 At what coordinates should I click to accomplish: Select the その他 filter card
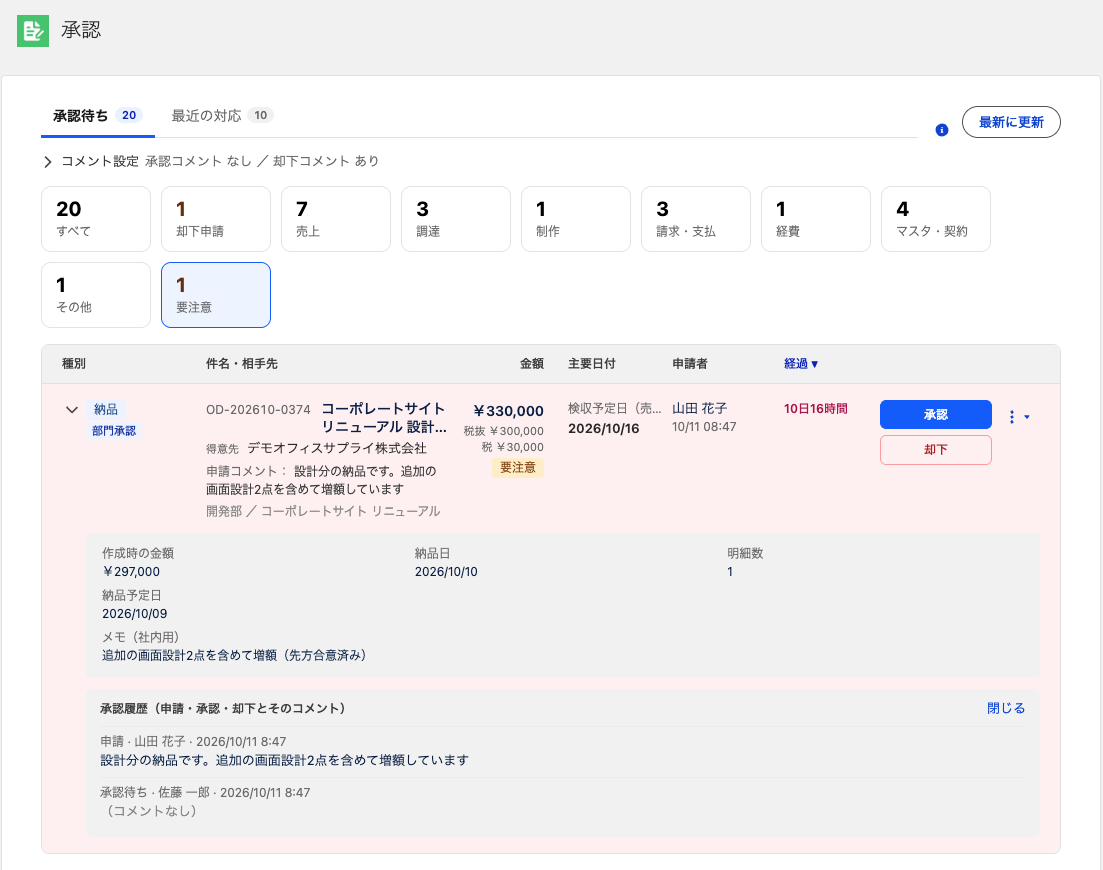coord(96,295)
